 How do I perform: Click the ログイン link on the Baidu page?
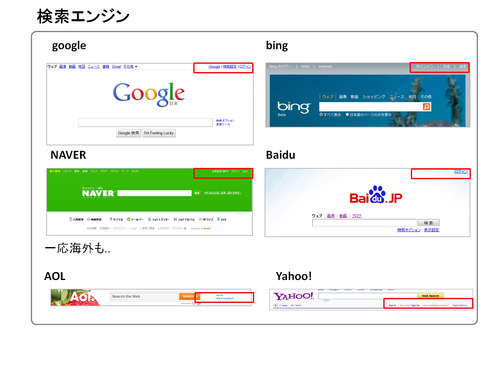point(462,172)
